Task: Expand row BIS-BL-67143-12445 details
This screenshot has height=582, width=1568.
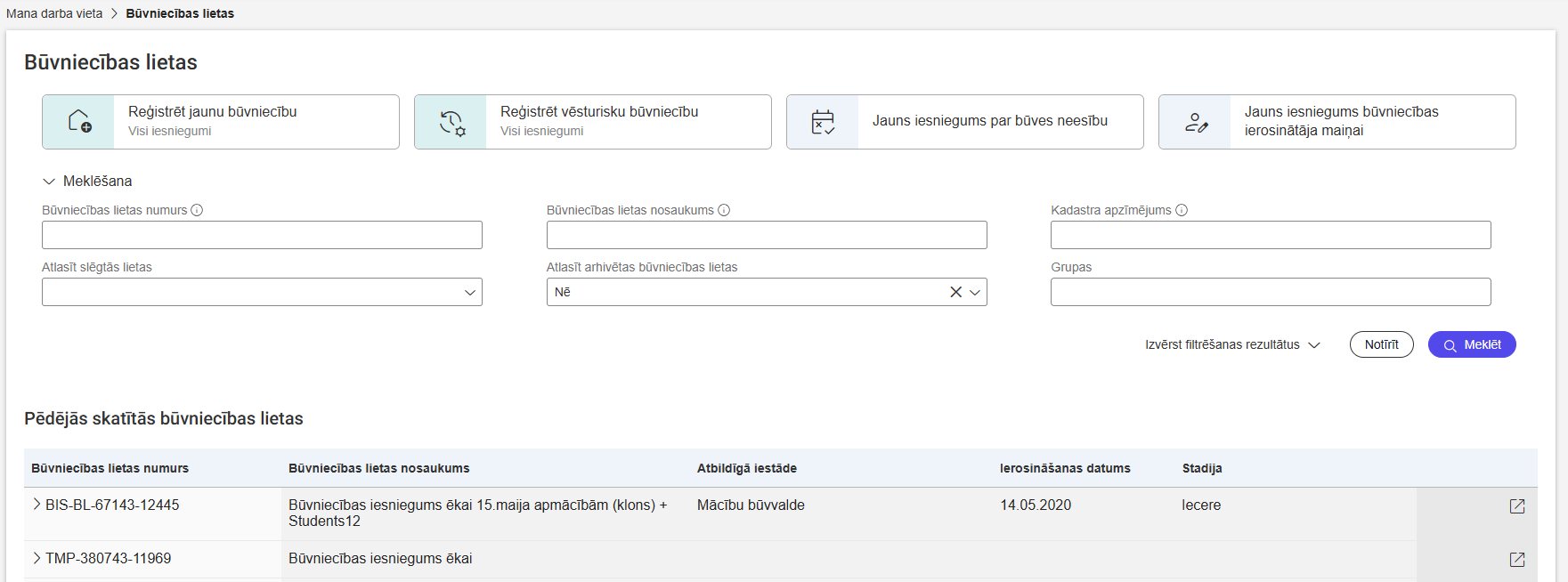Action: (x=37, y=505)
